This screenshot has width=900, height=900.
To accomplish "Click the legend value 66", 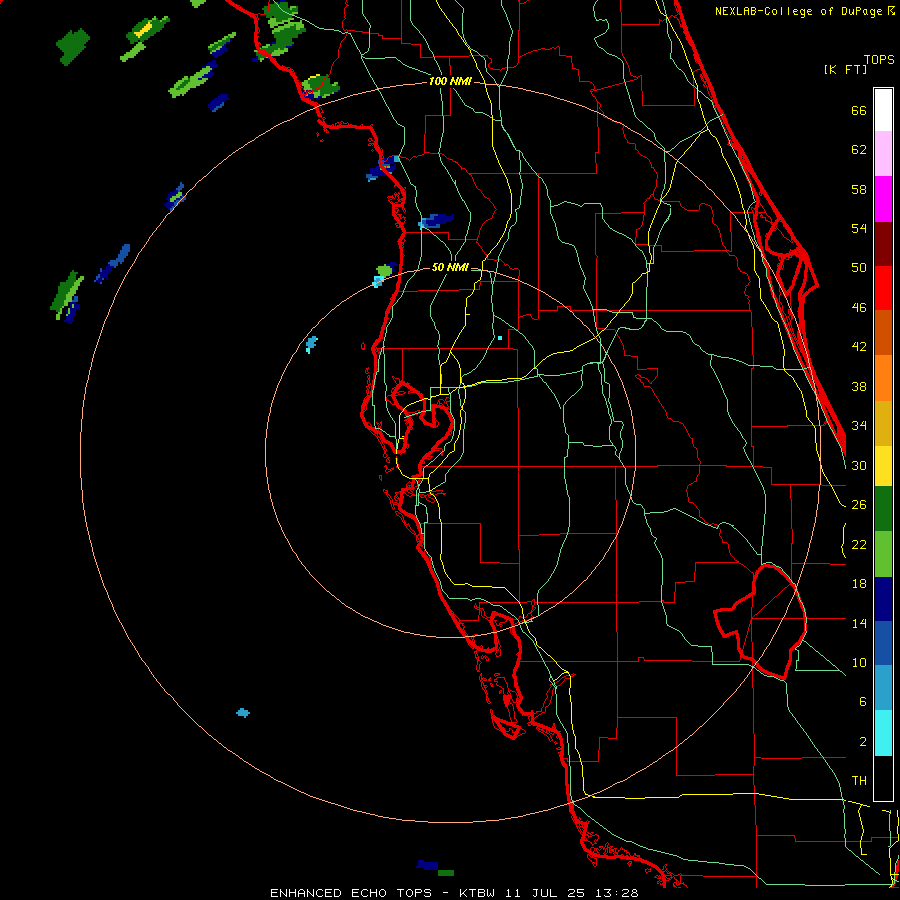I will click(859, 111).
